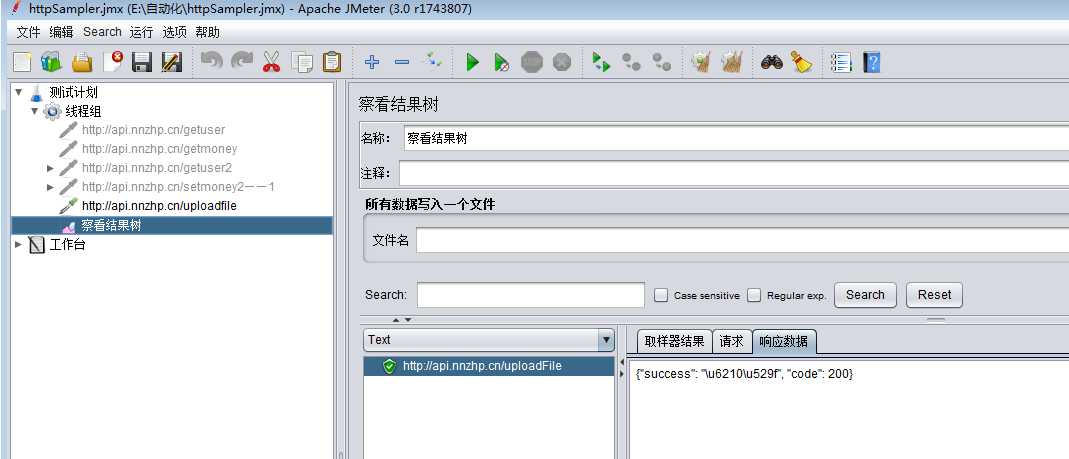Open Help with question mark icon
Viewport: 1069px width, 459px height.
click(x=871, y=63)
